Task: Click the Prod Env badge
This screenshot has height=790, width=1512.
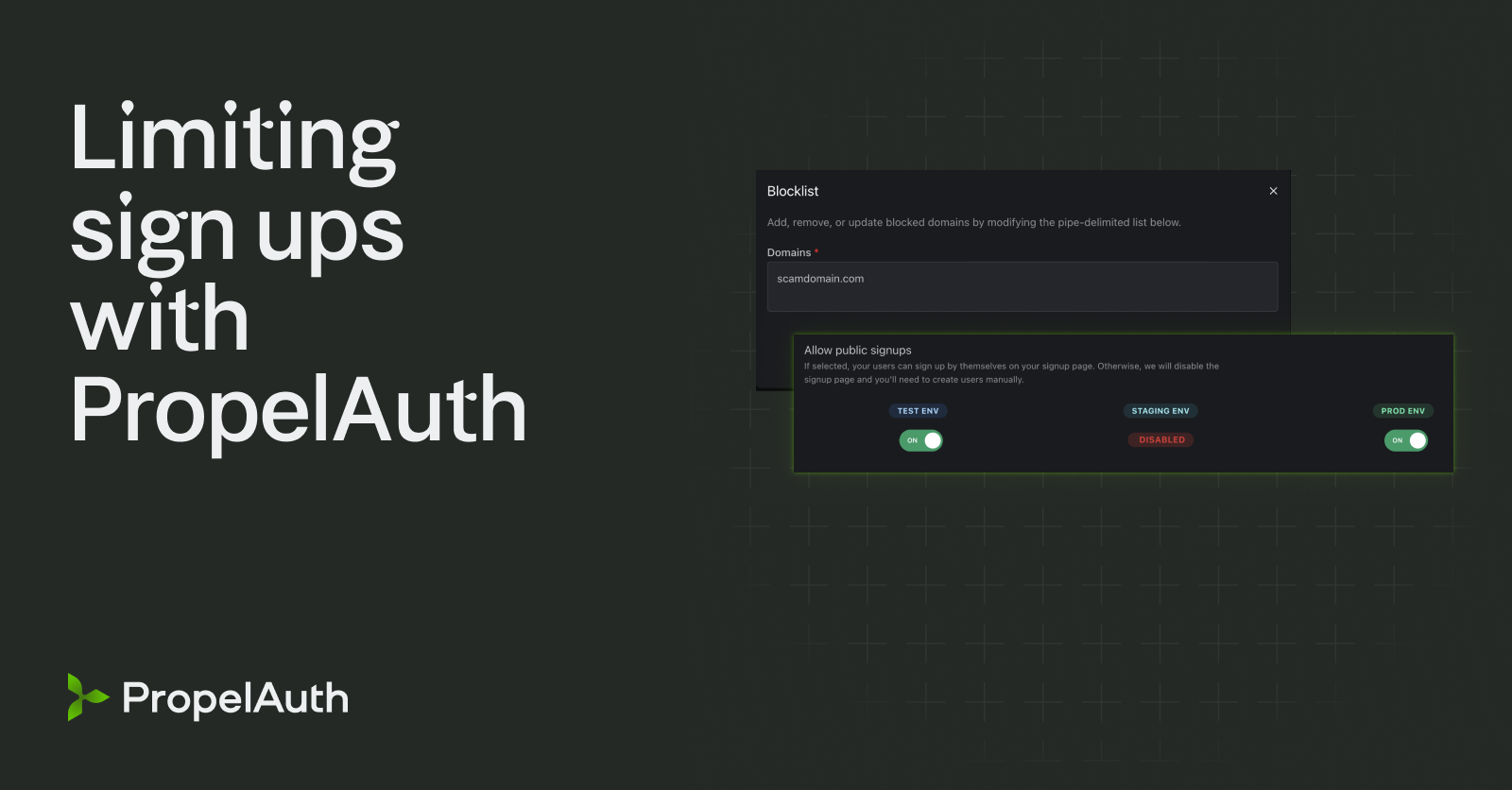Action: coord(1403,411)
